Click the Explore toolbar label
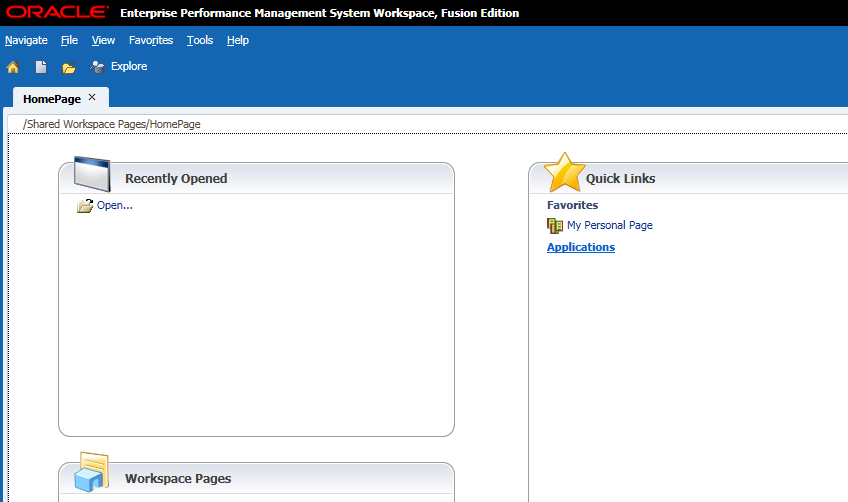This screenshot has width=848, height=502. click(129, 66)
